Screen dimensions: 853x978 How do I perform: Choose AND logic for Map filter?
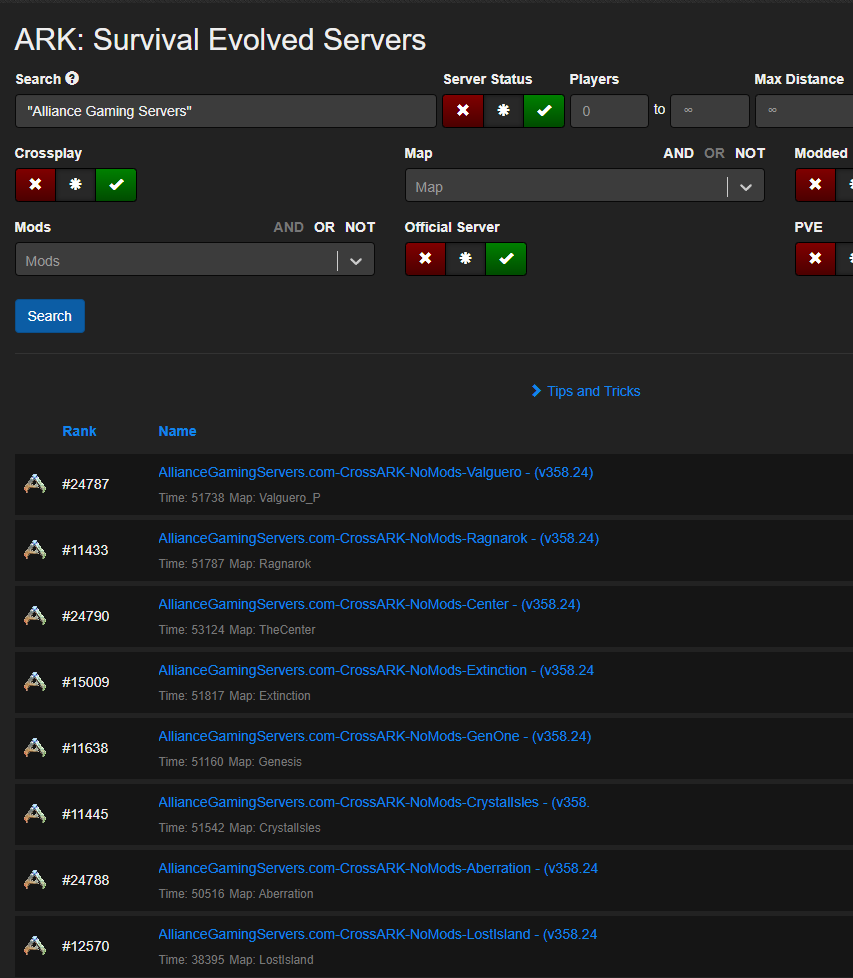pos(678,153)
